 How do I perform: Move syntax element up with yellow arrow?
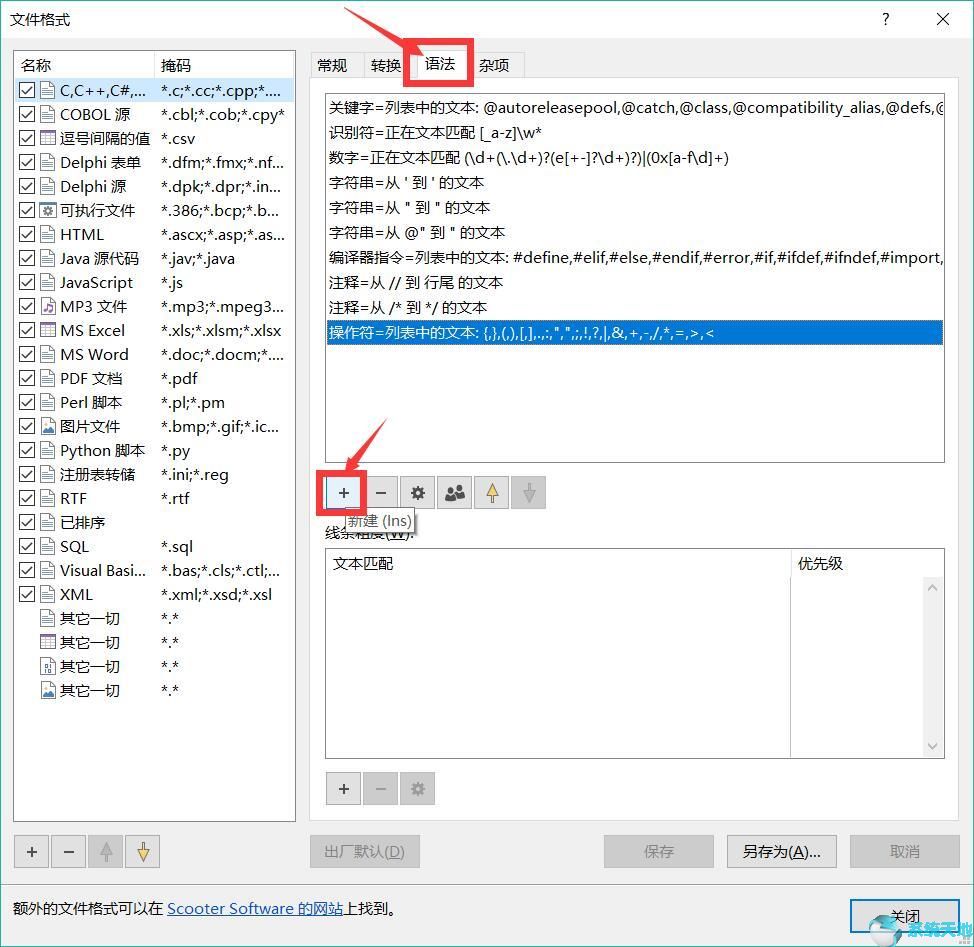[492, 493]
